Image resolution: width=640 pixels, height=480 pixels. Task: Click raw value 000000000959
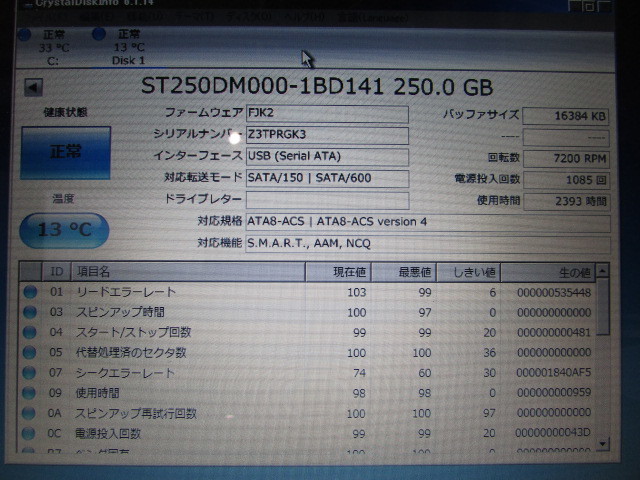pos(554,393)
